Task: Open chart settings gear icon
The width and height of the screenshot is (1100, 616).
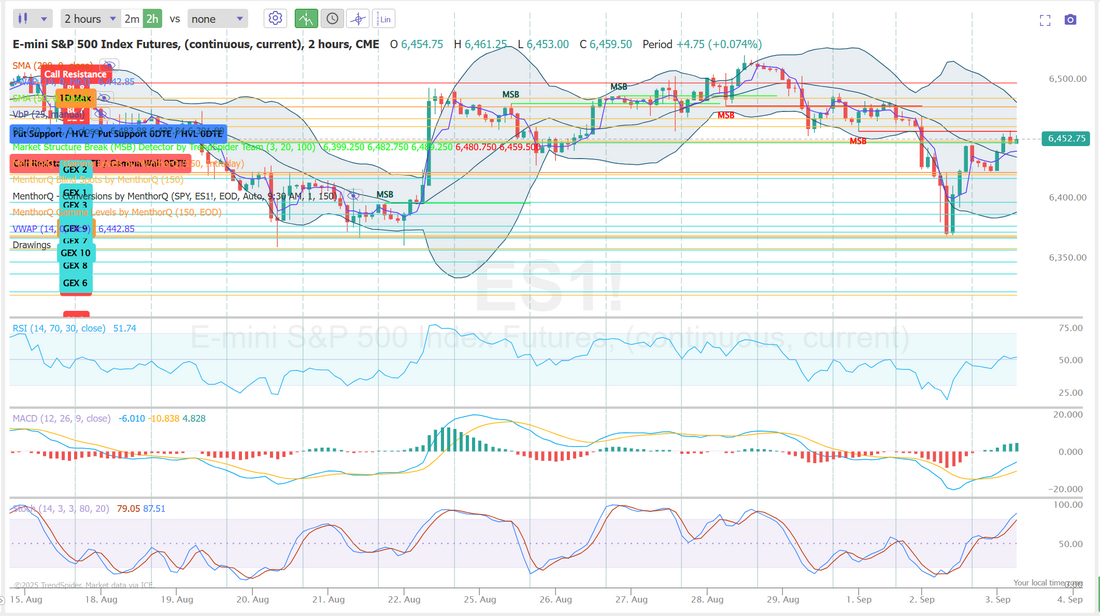Action: (x=275, y=19)
